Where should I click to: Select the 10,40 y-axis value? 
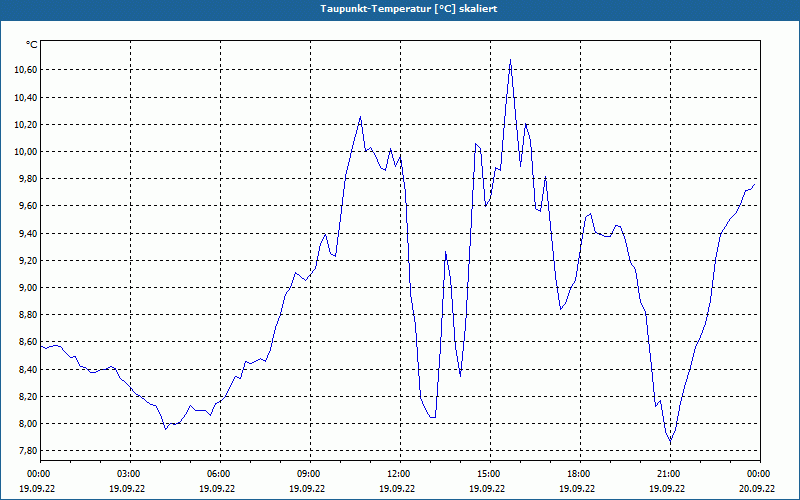pos(26,97)
